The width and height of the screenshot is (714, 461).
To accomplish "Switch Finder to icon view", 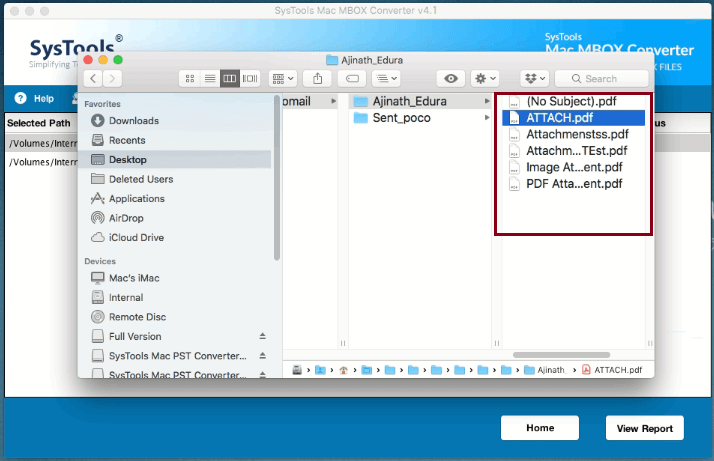I will (190, 79).
